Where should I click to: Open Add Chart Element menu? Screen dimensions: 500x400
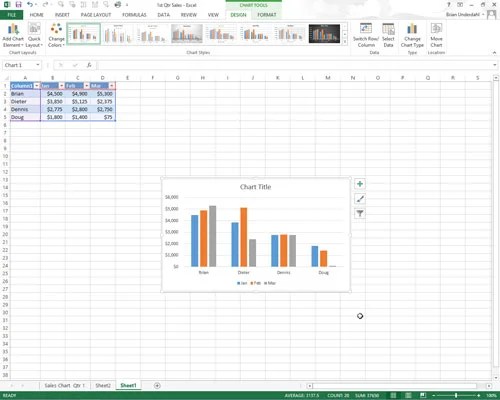(x=13, y=35)
